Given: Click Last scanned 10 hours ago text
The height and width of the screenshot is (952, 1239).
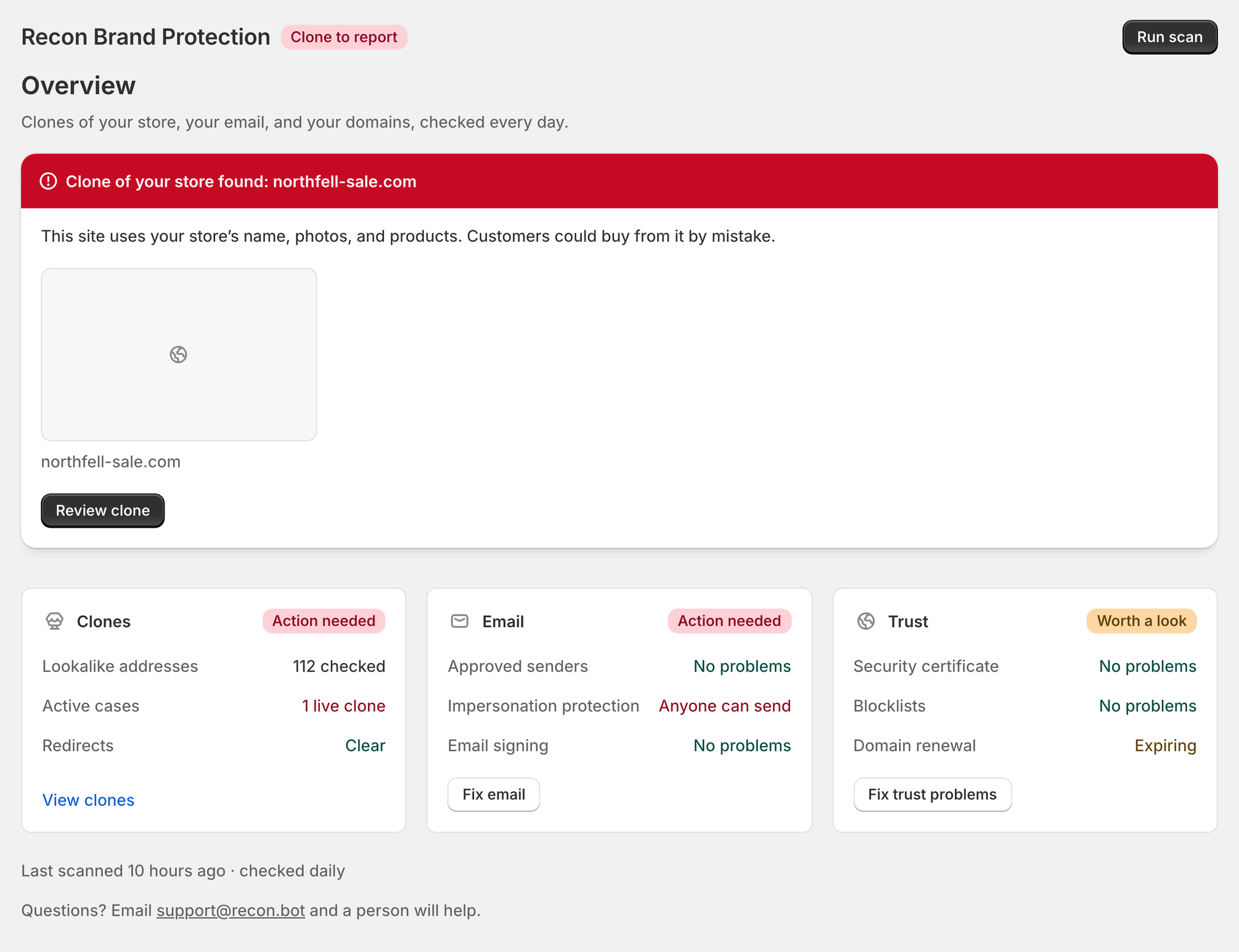Looking at the screenshot, I should tap(123, 871).
